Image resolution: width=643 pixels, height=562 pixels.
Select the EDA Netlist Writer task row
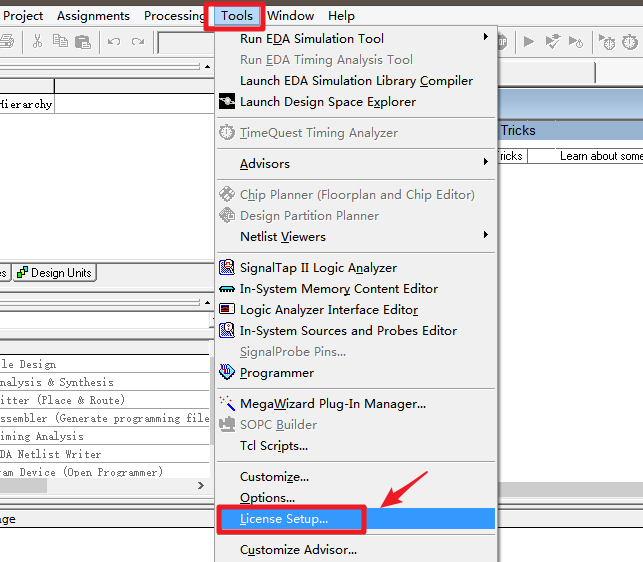pyautogui.click(x=105, y=455)
